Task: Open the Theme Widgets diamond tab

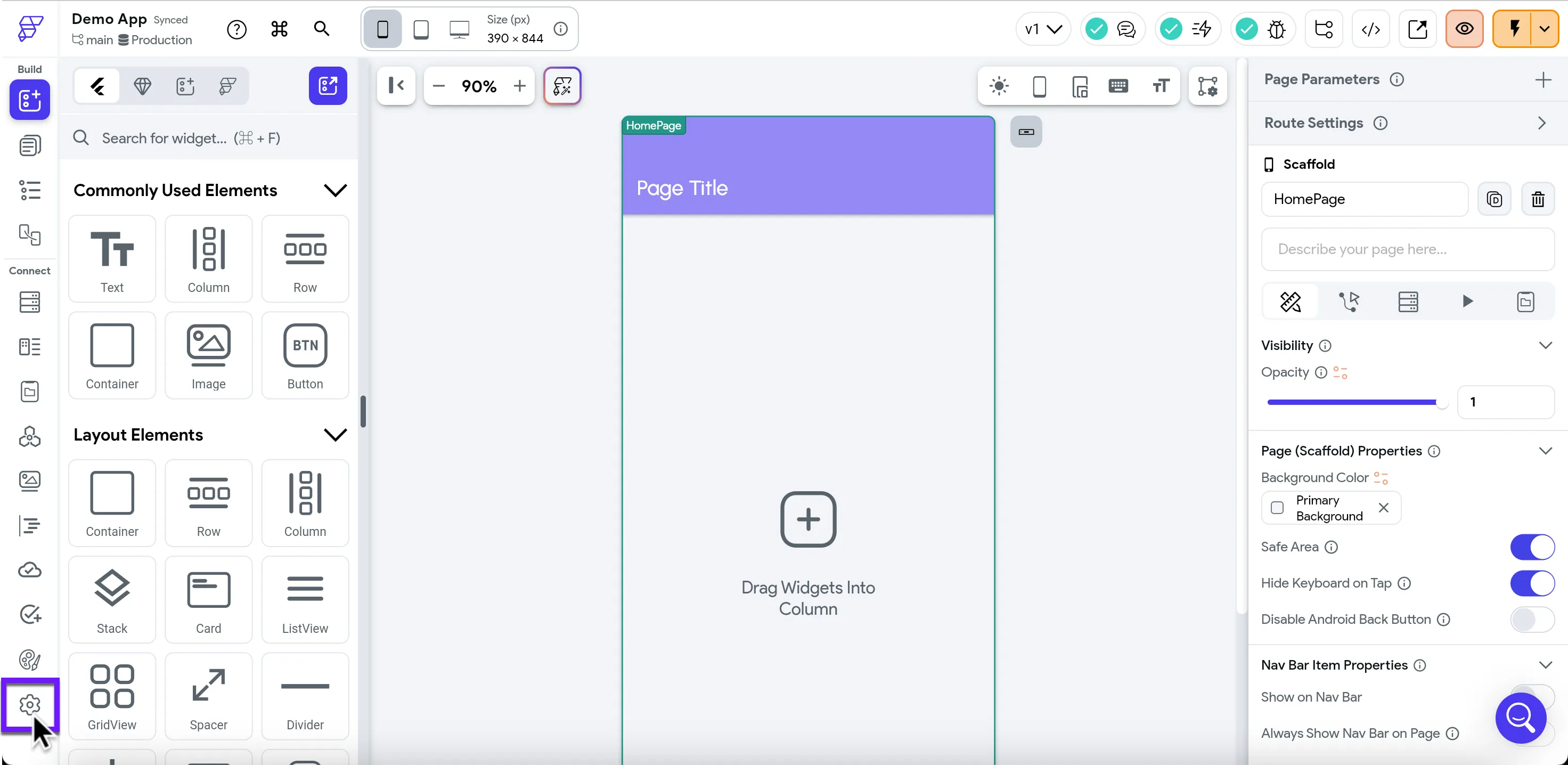Action: click(x=142, y=86)
